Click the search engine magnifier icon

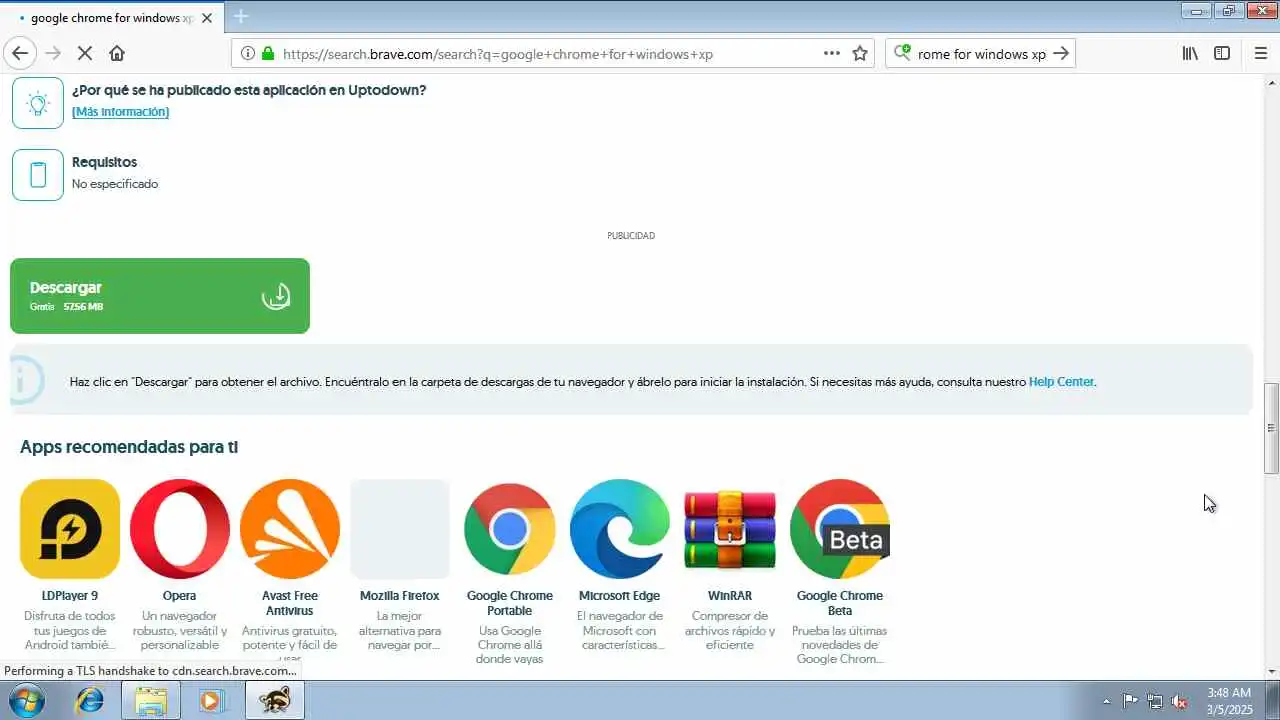(x=902, y=53)
